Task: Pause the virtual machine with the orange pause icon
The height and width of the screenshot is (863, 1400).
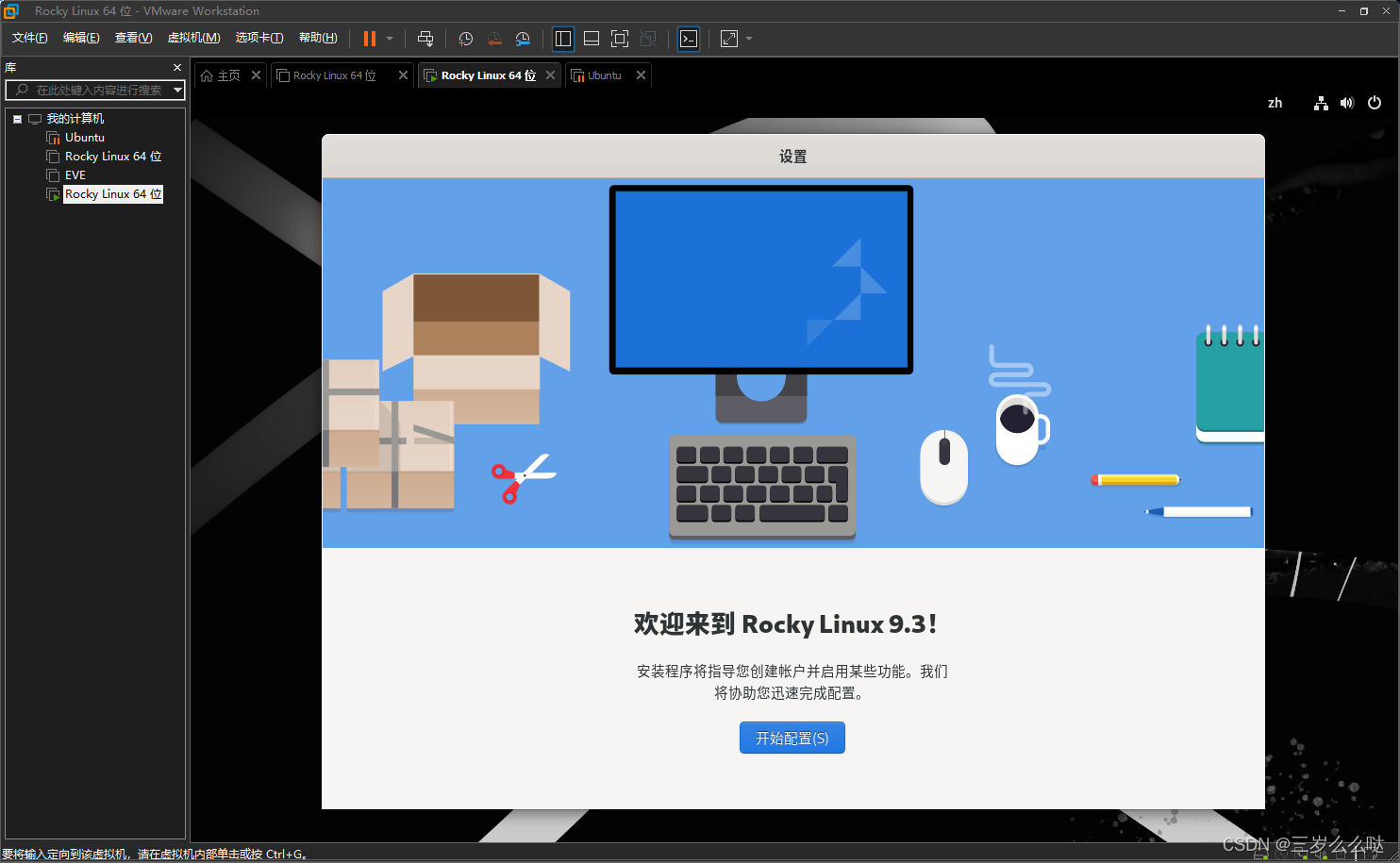Action: pos(370,39)
